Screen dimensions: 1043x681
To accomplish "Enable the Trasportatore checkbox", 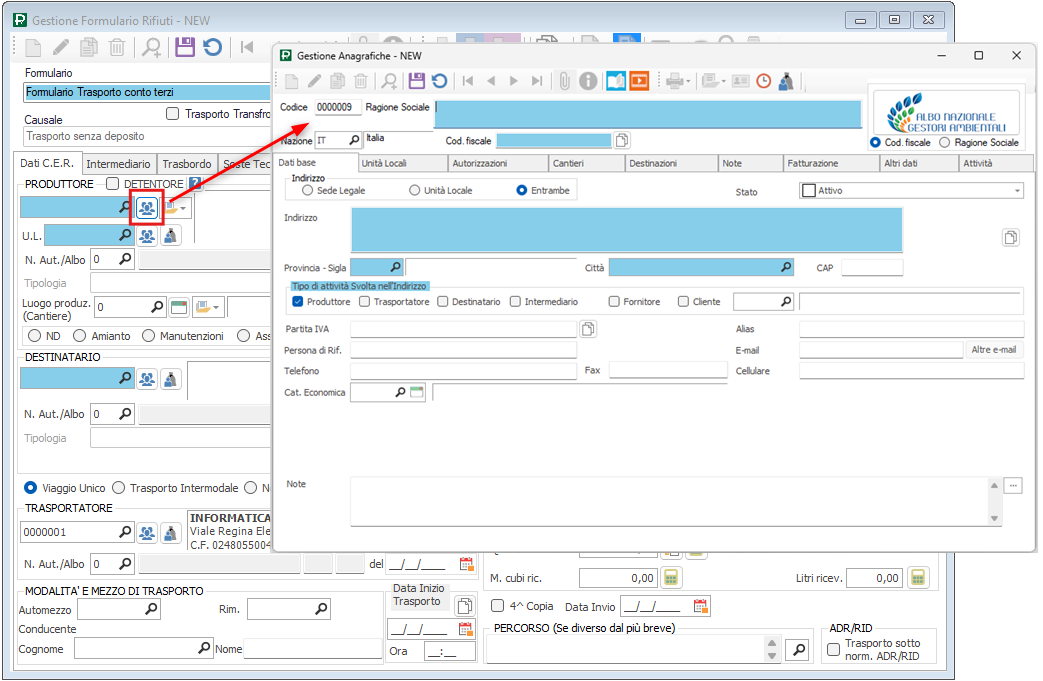I will click(x=365, y=301).
